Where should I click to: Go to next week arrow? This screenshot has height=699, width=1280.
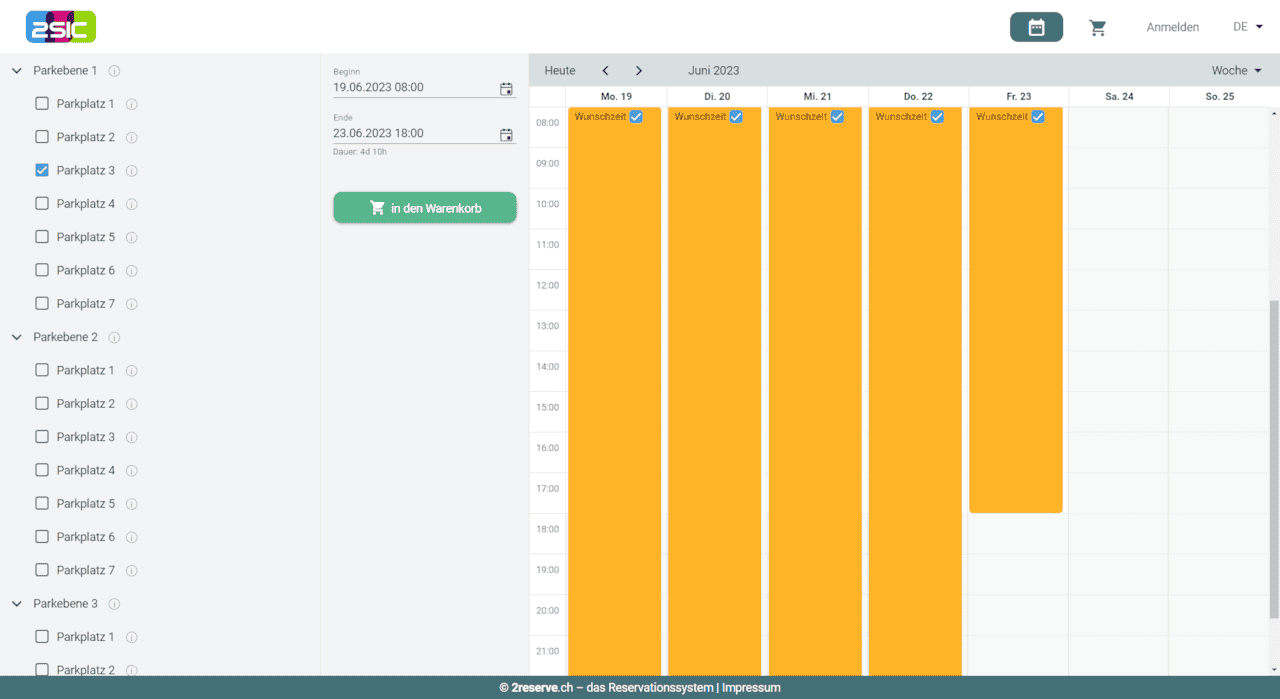click(639, 71)
